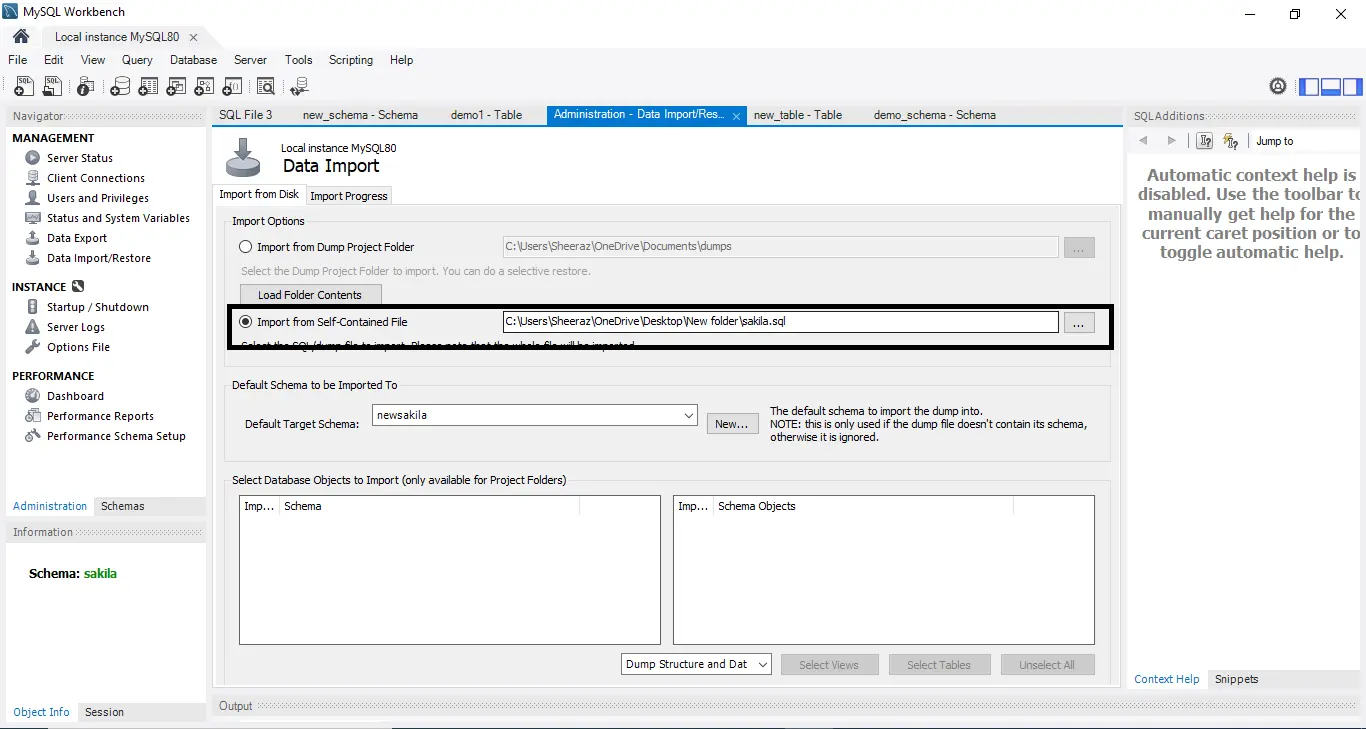The width and height of the screenshot is (1366, 729).
Task: Toggle the bottom output panel view
Action: tap(1331, 87)
